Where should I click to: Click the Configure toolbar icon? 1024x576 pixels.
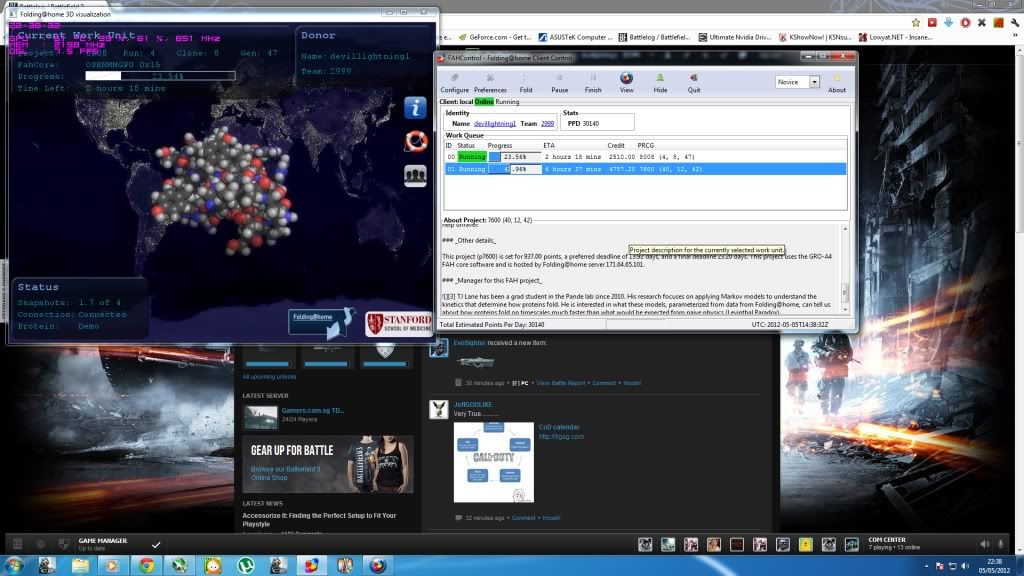point(454,81)
